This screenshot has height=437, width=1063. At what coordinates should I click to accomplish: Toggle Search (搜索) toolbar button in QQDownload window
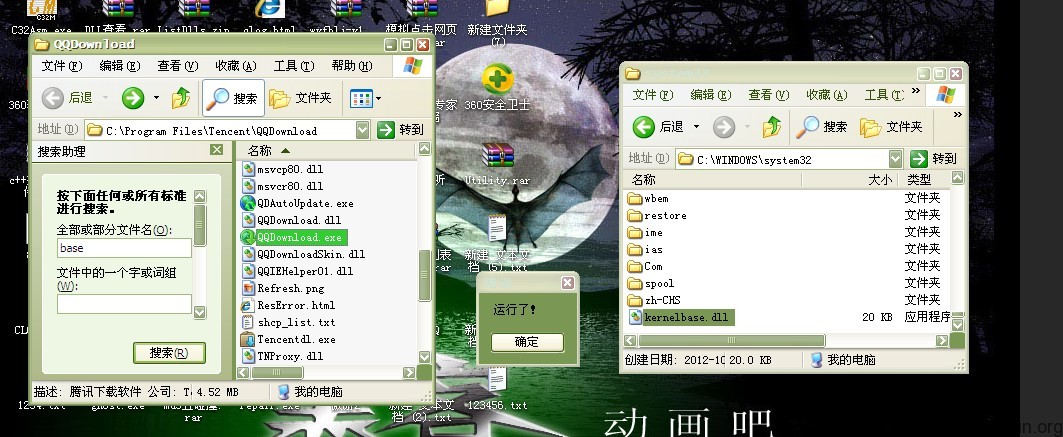click(233, 98)
